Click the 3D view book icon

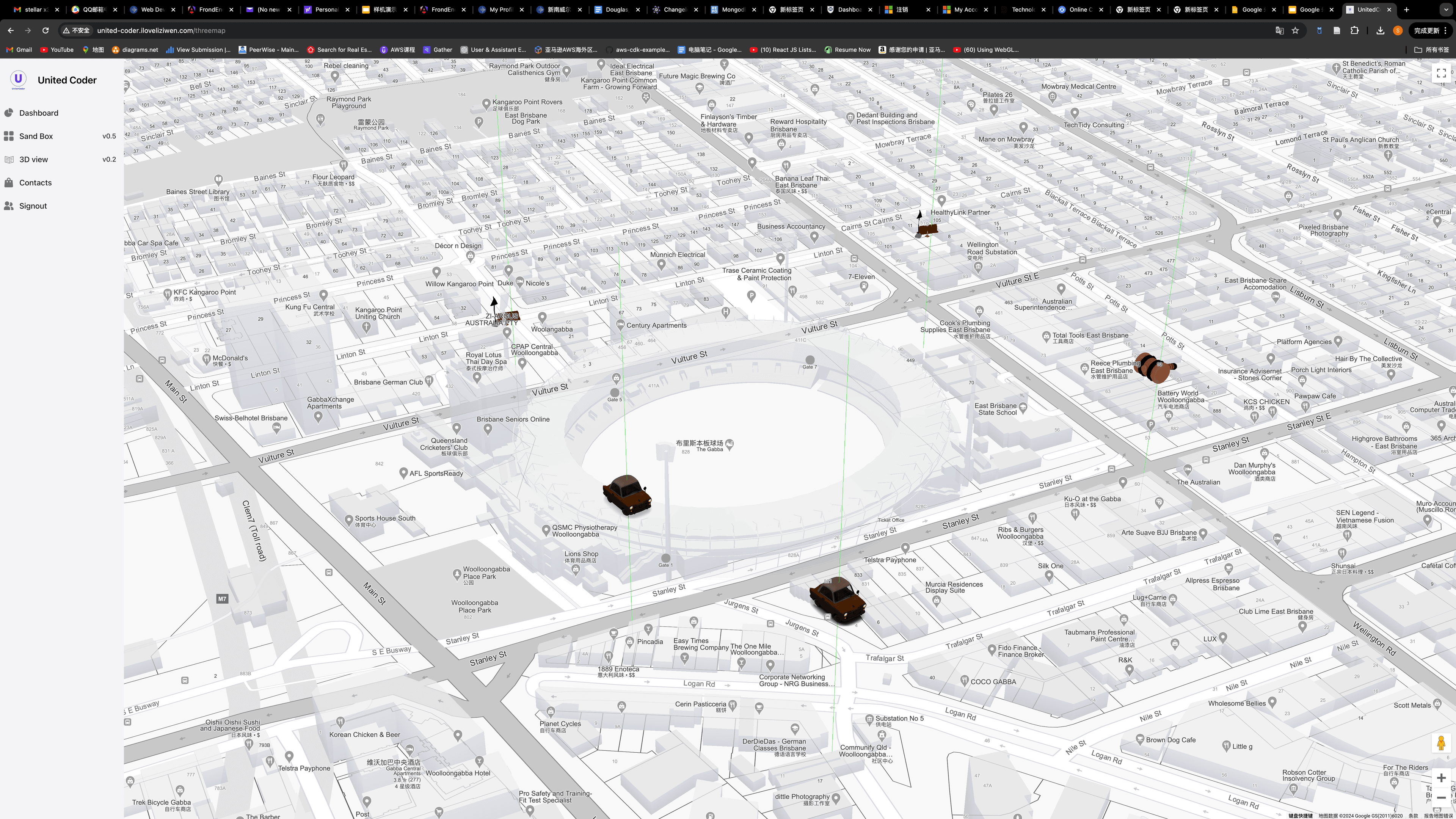9,159
